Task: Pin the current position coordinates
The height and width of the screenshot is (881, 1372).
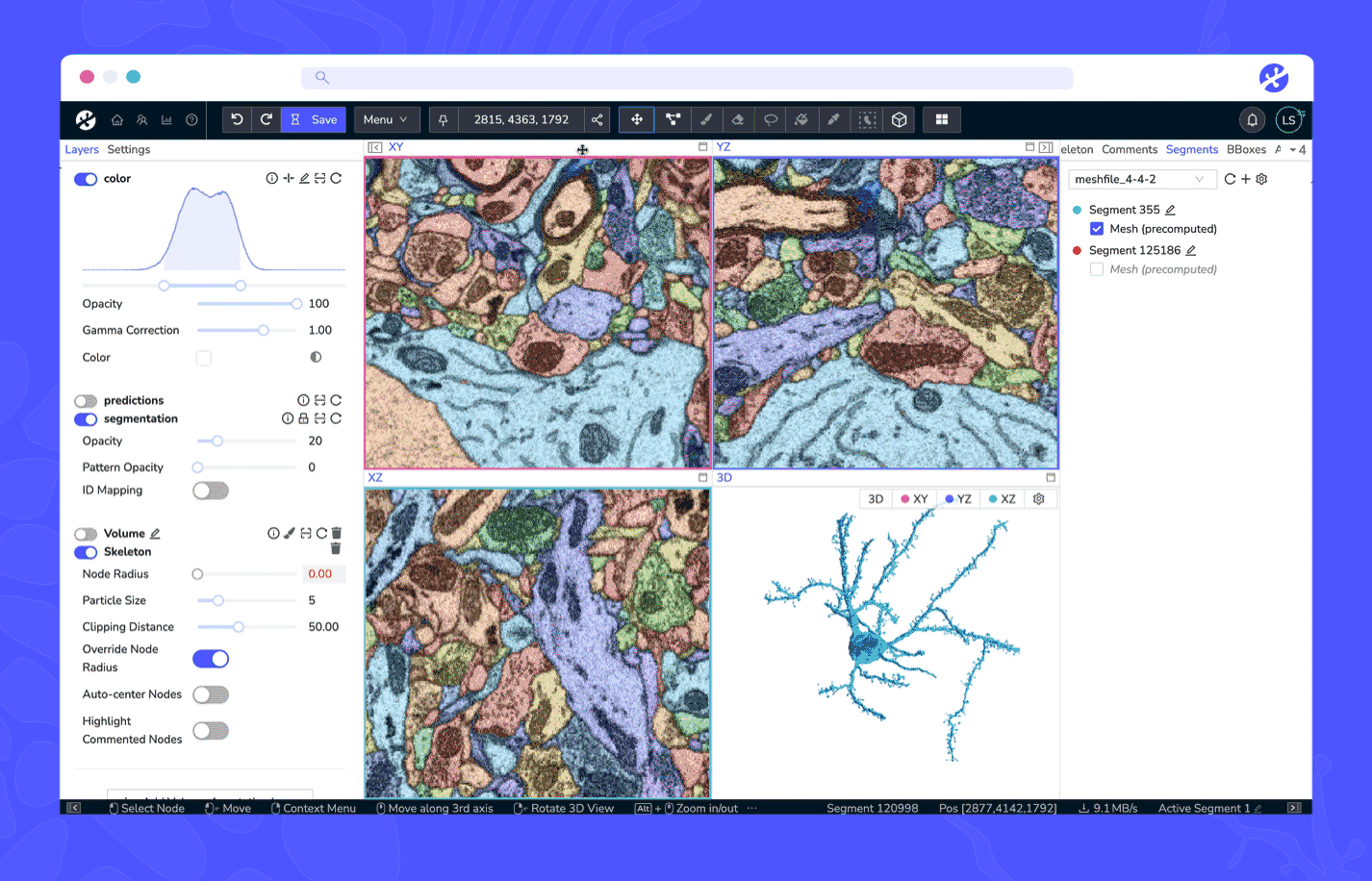Action: click(442, 119)
